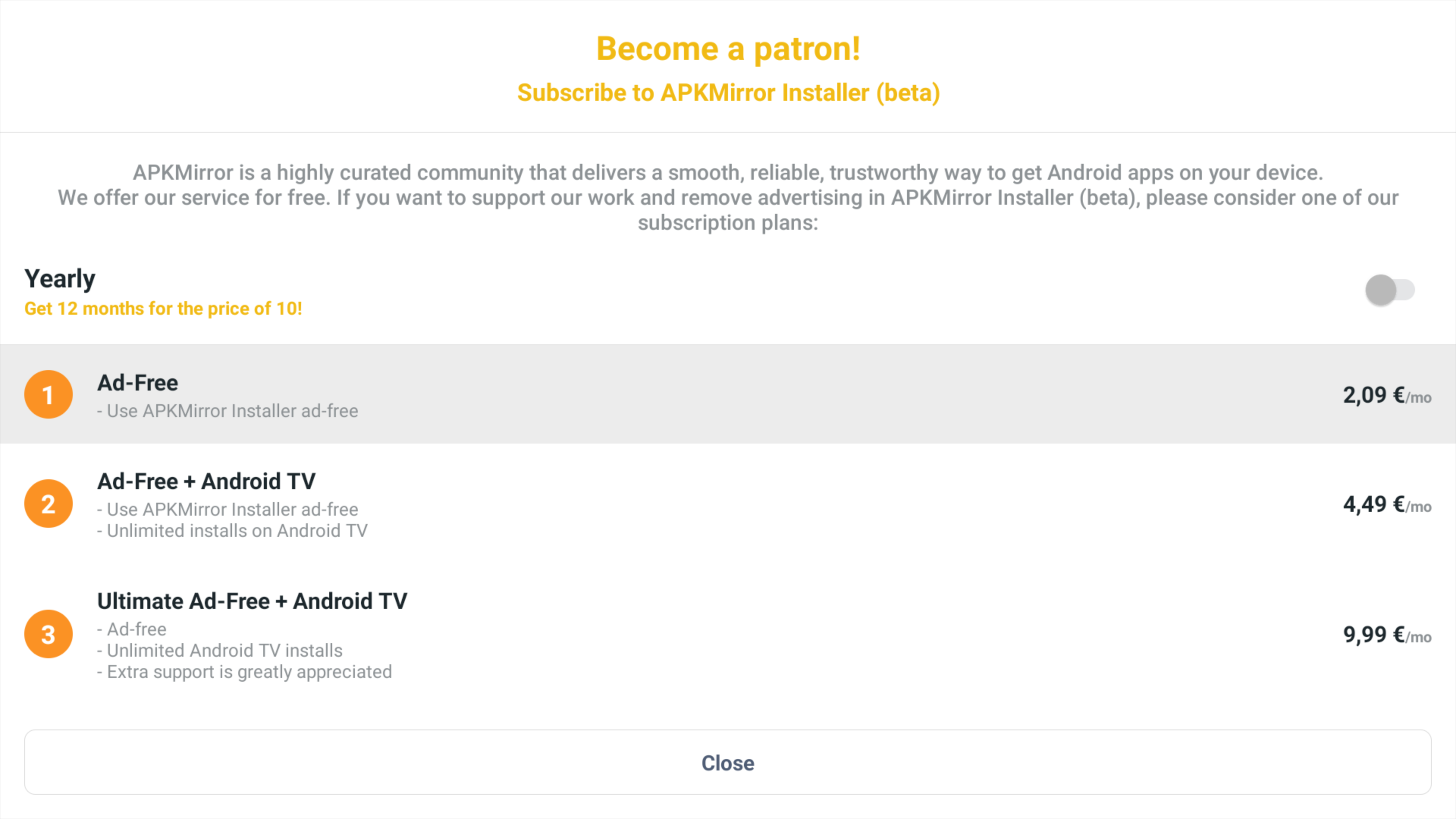Image resolution: width=1456 pixels, height=819 pixels.
Task: Pick the Ultimate Ad-Free + Android TV title
Action: (252, 601)
